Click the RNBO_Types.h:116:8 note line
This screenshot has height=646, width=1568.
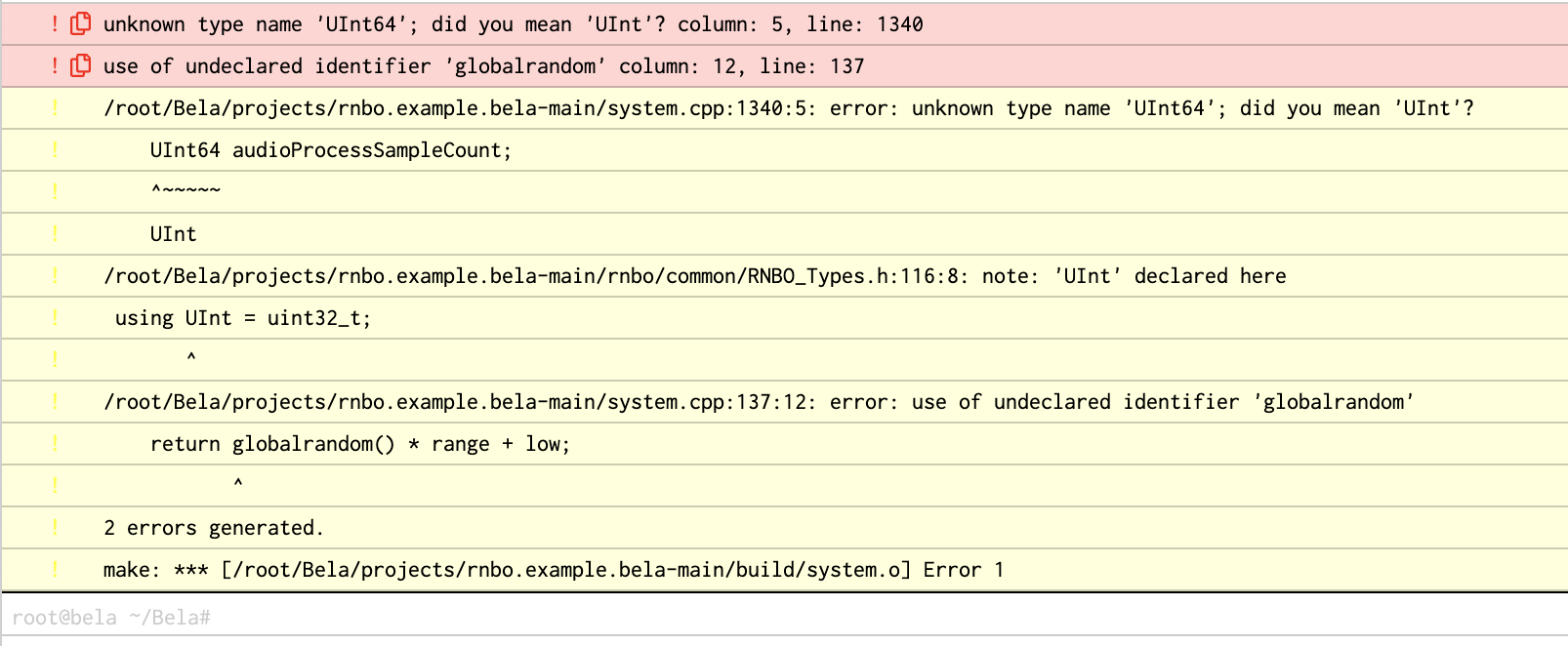click(694, 276)
